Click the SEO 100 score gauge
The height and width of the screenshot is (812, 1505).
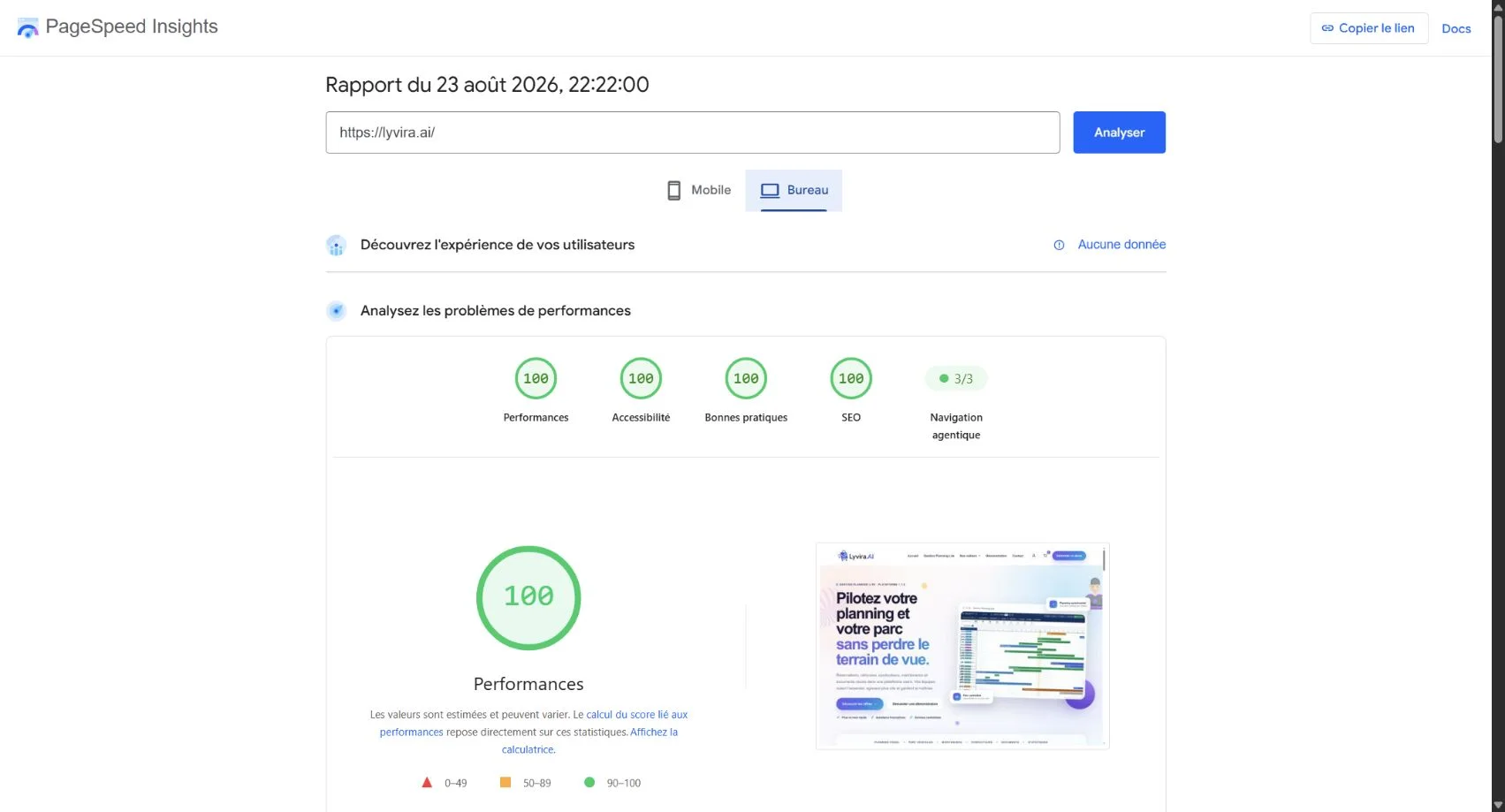[x=851, y=378]
